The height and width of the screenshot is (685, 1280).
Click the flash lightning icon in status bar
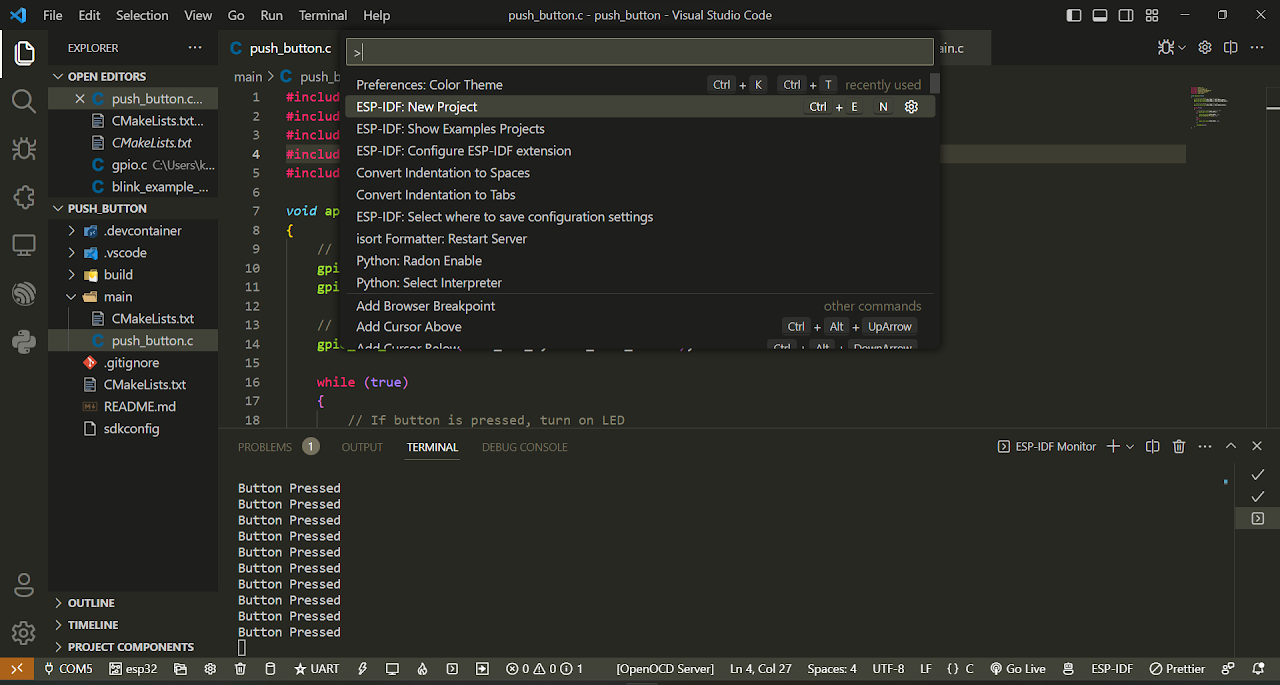click(x=363, y=669)
